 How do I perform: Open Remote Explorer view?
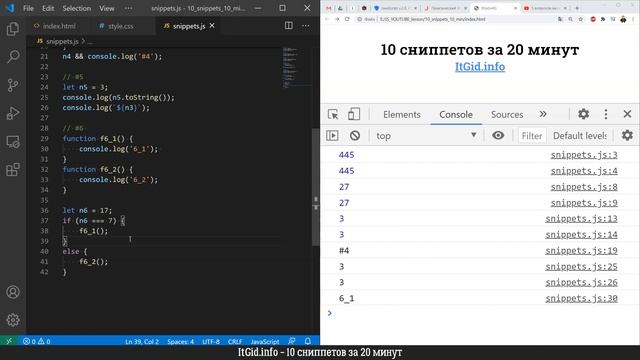click(13, 142)
